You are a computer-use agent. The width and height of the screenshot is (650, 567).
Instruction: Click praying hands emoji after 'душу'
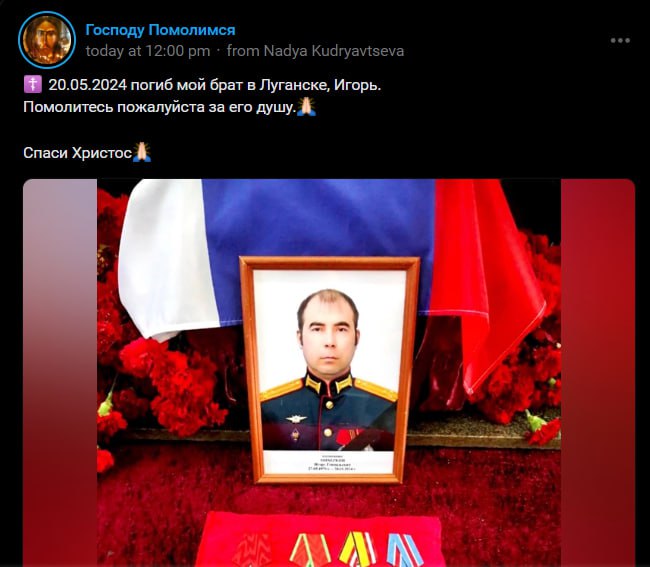(306, 107)
